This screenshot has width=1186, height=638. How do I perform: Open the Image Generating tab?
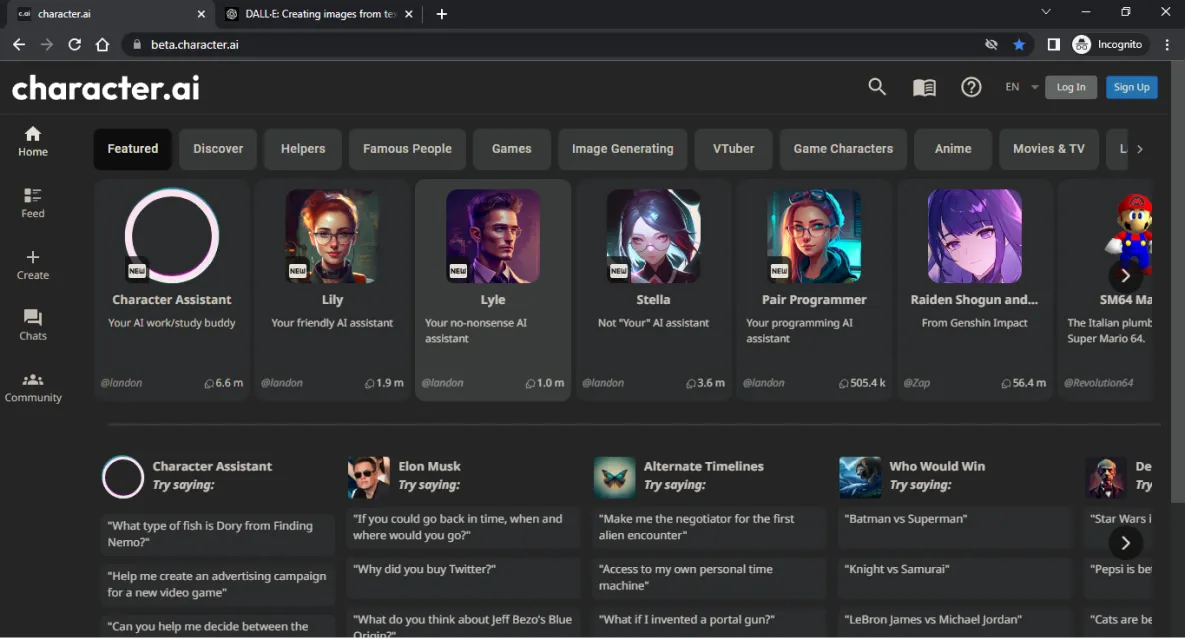coord(622,149)
